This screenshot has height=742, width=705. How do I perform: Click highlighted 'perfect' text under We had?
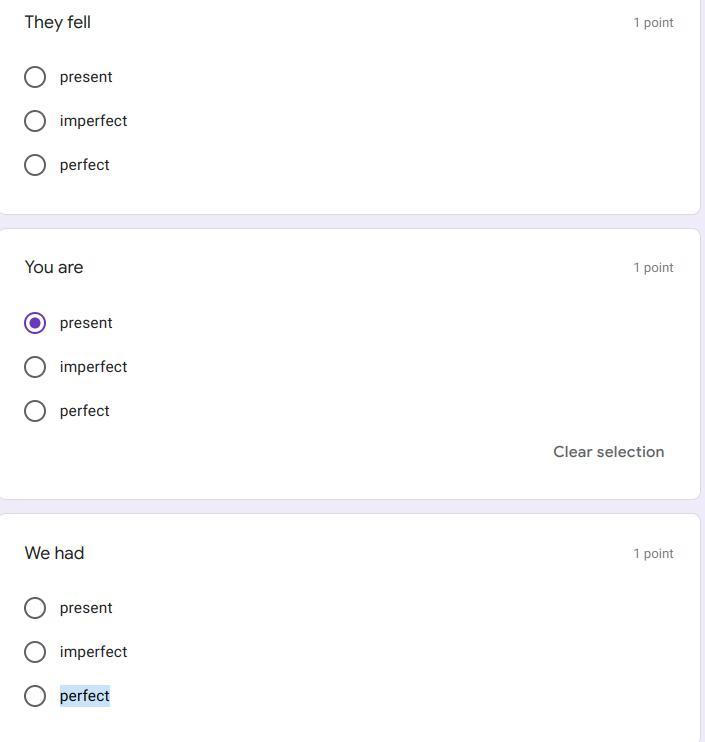coord(85,696)
